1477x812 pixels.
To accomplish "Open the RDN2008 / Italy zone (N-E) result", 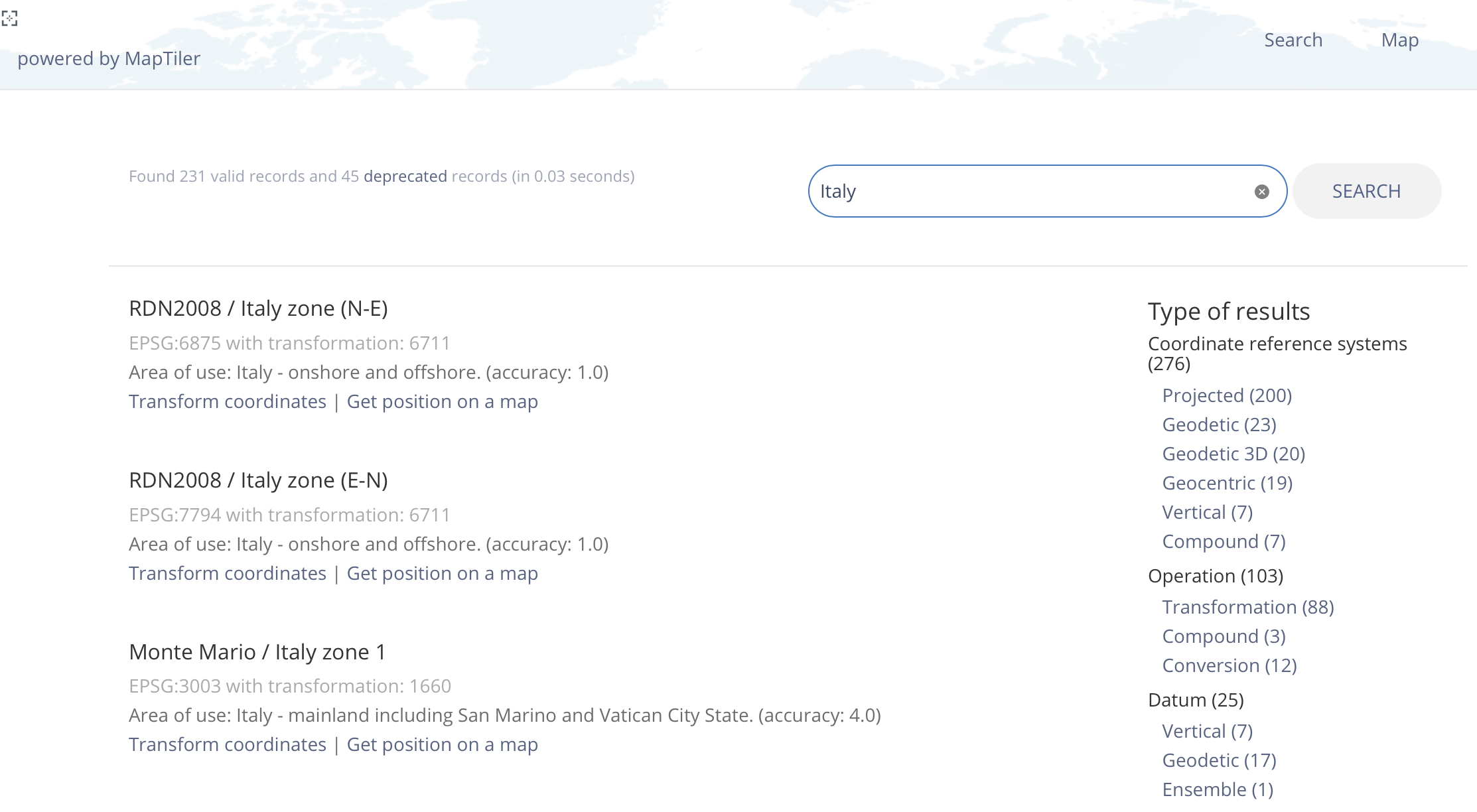I will (258, 308).
